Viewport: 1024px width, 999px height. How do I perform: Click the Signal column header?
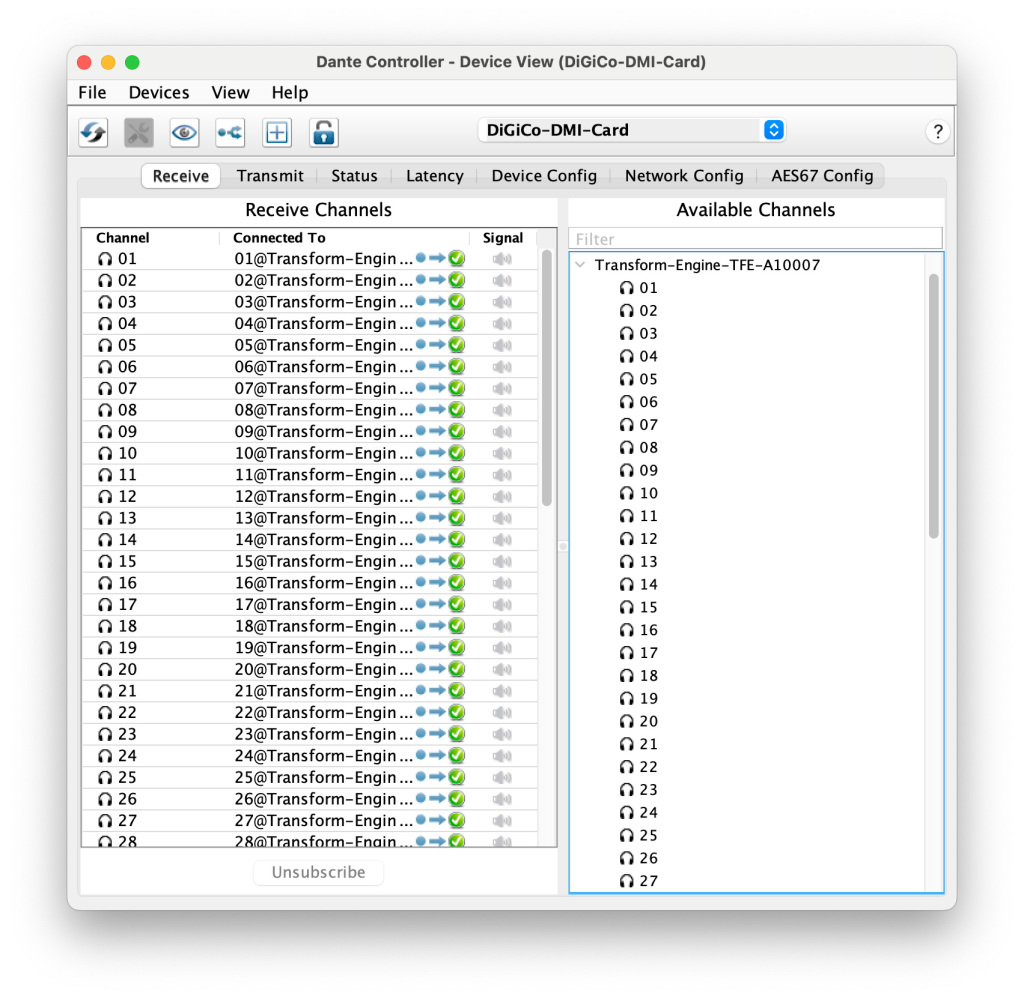pos(502,238)
